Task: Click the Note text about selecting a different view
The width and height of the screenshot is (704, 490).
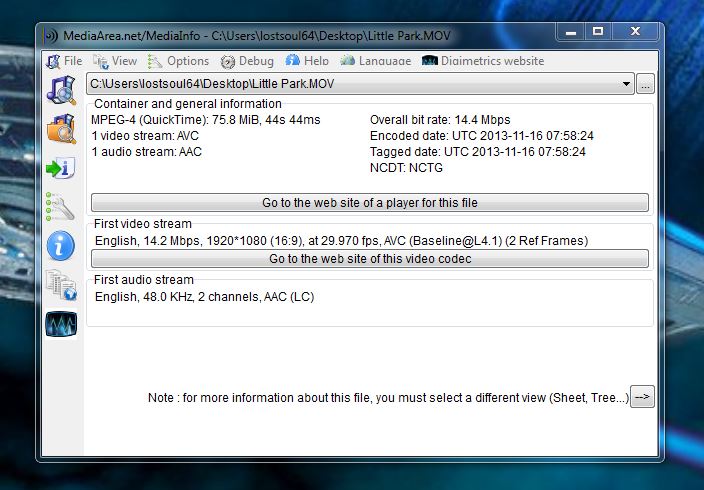Action: pyautogui.click(x=388, y=398)
